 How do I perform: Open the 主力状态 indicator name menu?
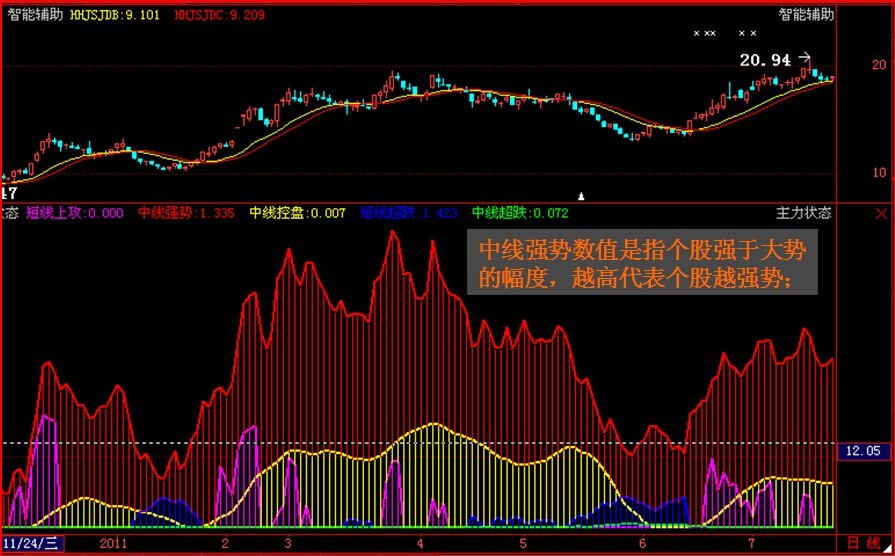(x=803, y=213)
